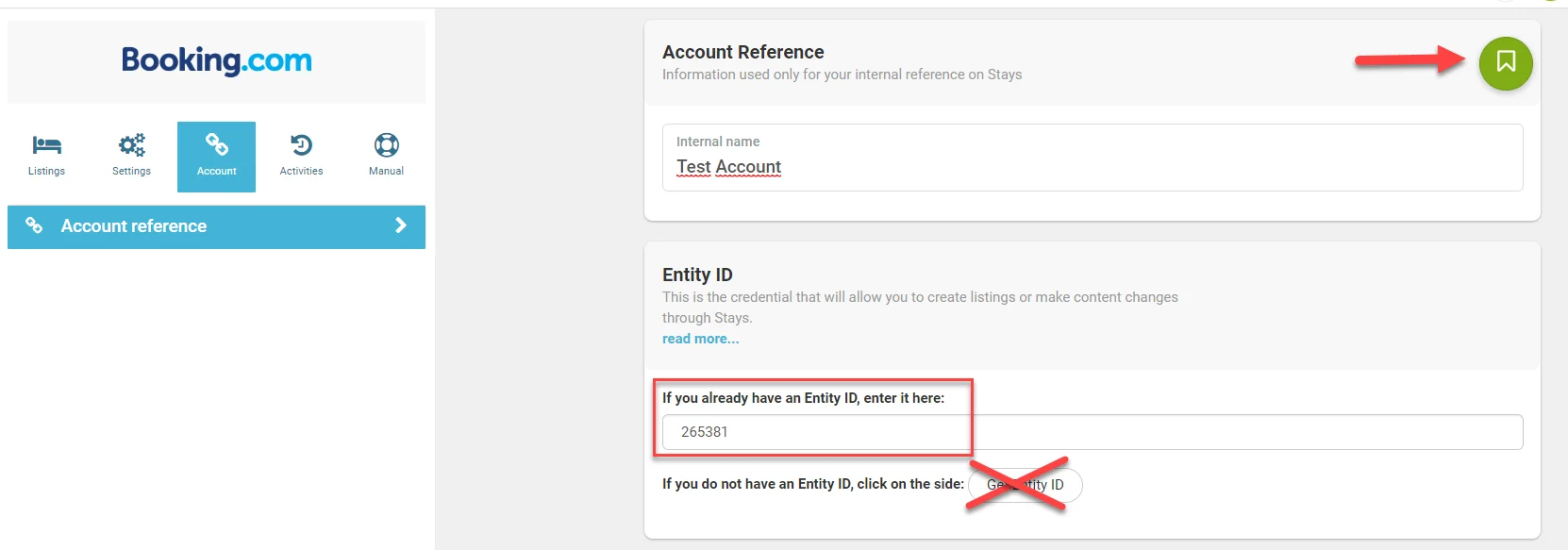This screenshot has width=1568, height=550.
Task: Select the Account chain-link tab icon
Action: tap(217, 145)
